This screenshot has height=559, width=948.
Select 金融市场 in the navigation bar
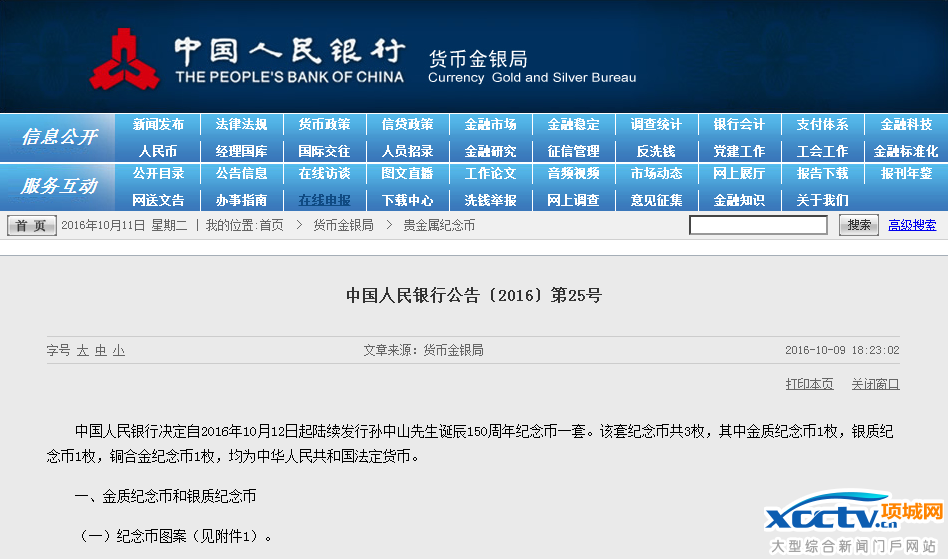[x=490, y=125]
